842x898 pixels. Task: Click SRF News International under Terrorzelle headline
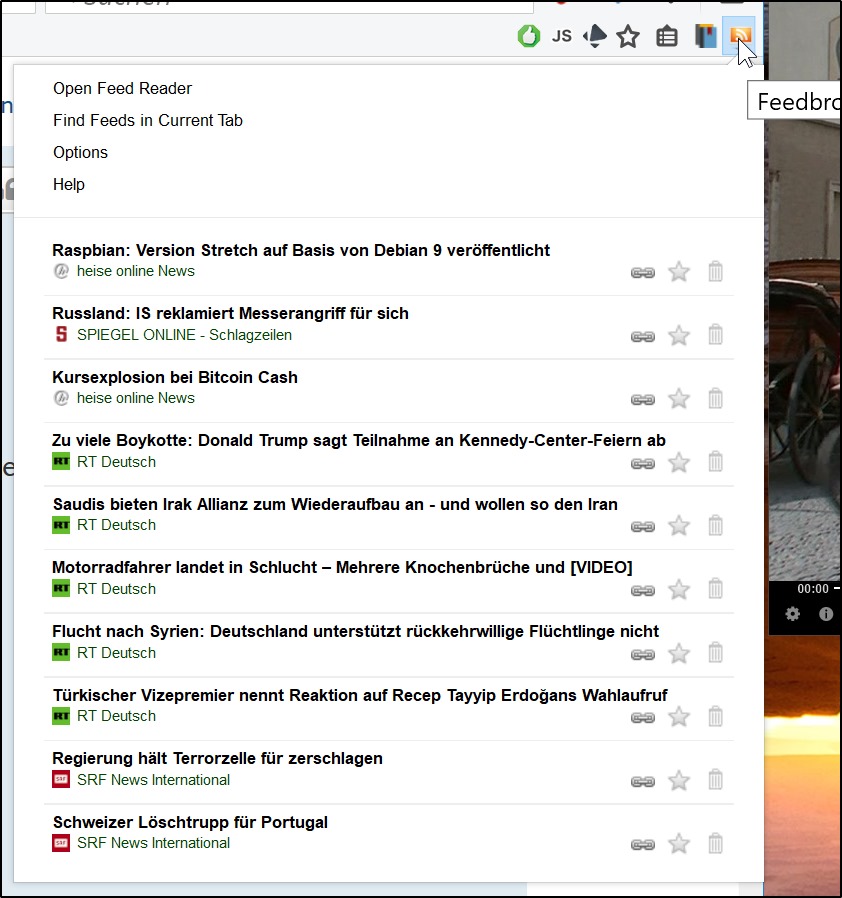point(154,780)
